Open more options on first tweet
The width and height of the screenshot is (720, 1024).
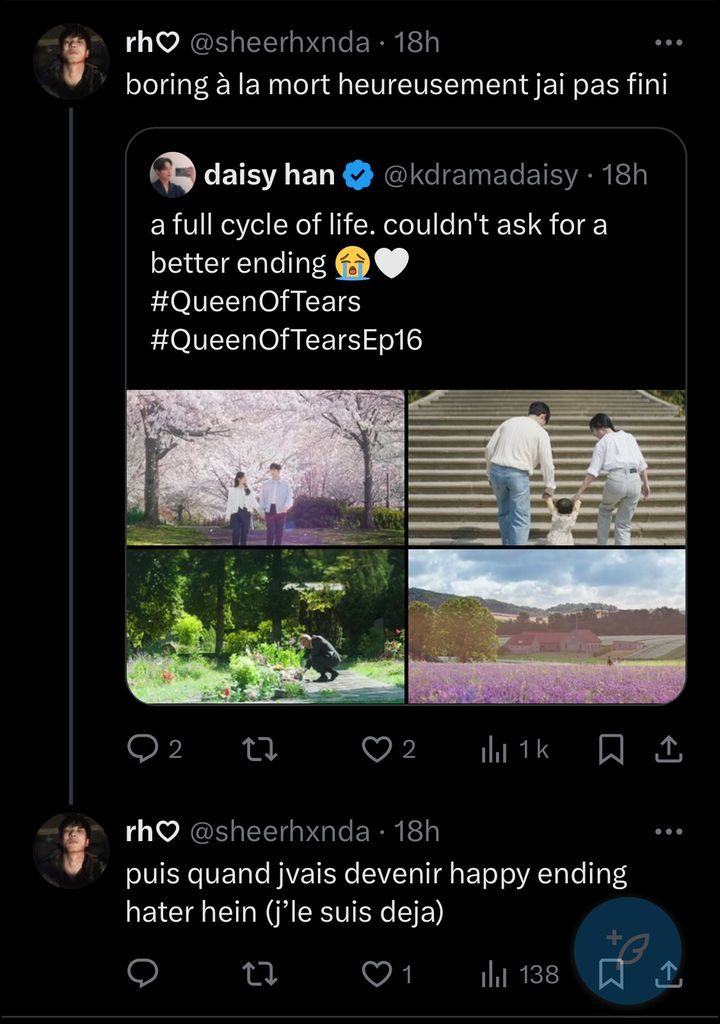coord(667,43)
